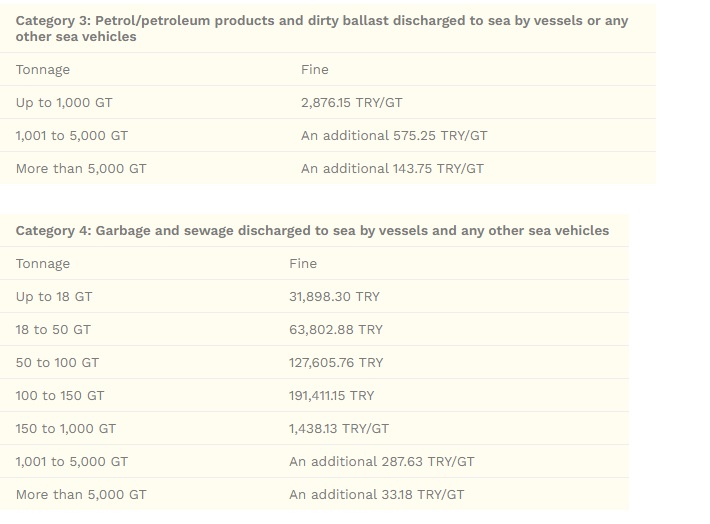Viewport: 710px width, 524px height.
Task: Click the '50 to 100 GT' tonnage cell
Action: pos(57,362)
